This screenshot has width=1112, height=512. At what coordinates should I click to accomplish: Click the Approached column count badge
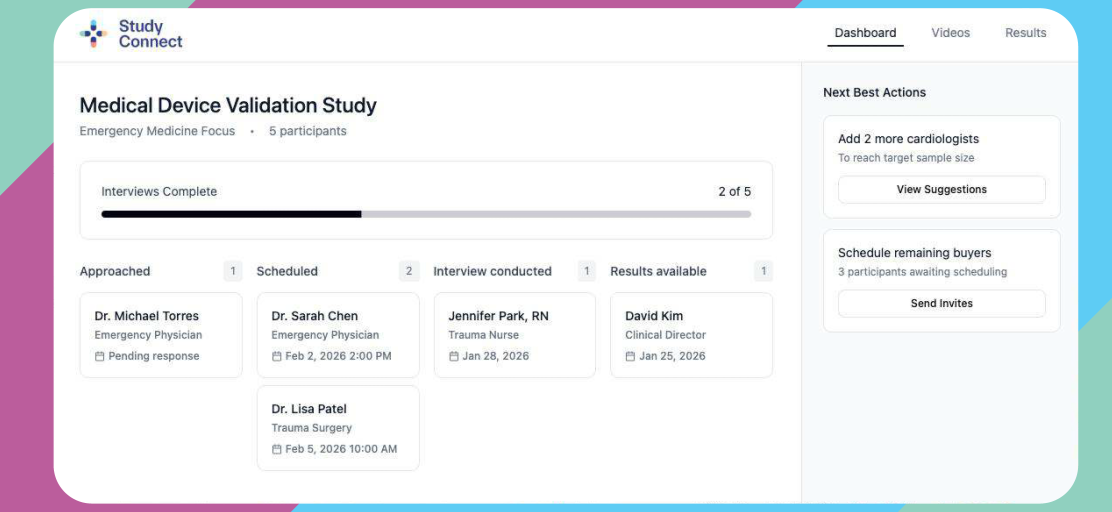click(232, 271)
